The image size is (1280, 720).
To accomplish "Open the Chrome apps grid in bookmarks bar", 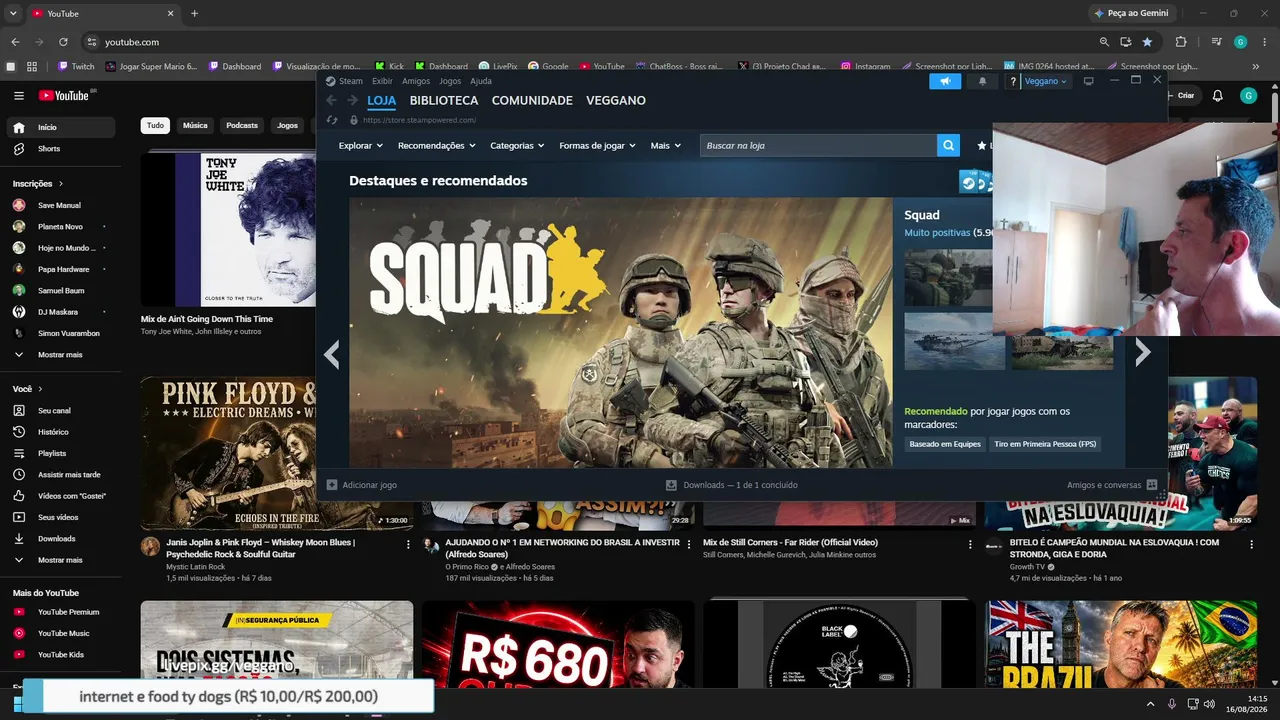I will (x=32, y=67).
